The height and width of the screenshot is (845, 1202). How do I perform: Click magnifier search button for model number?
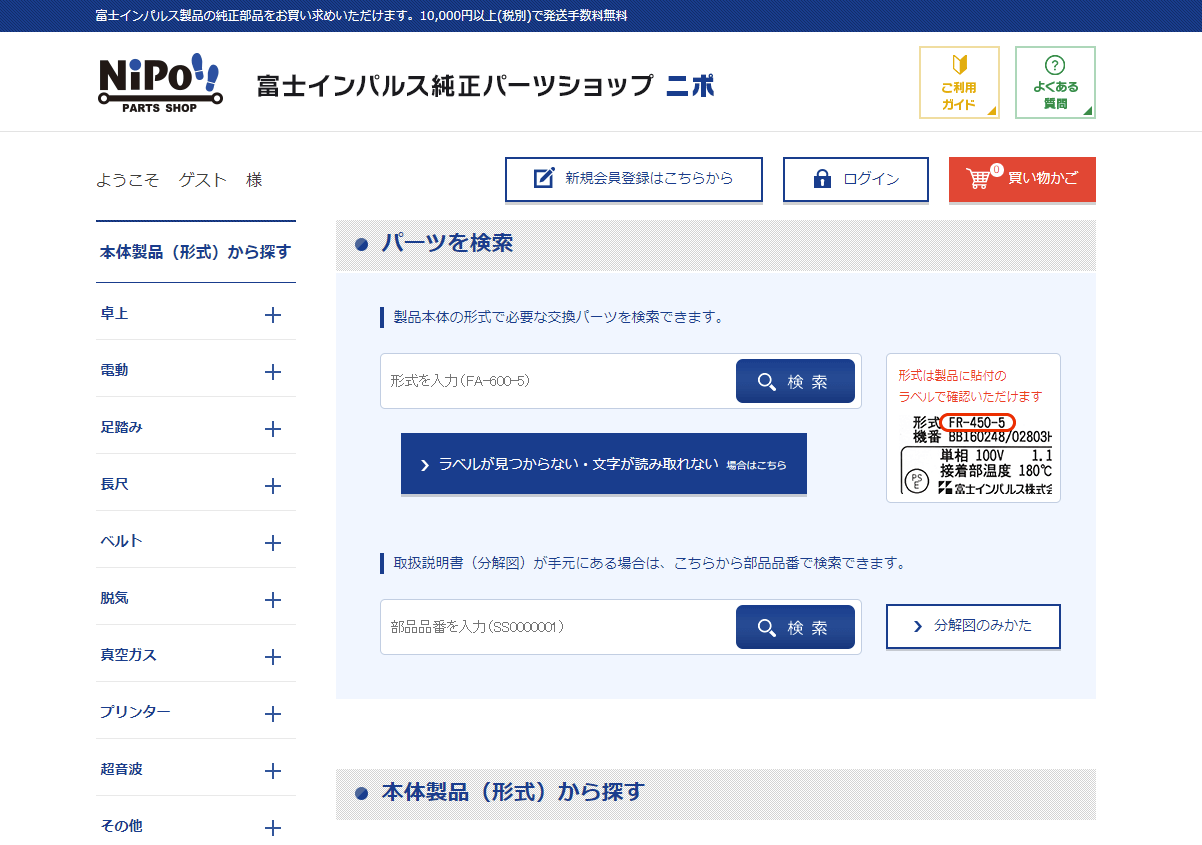point(795,381)
